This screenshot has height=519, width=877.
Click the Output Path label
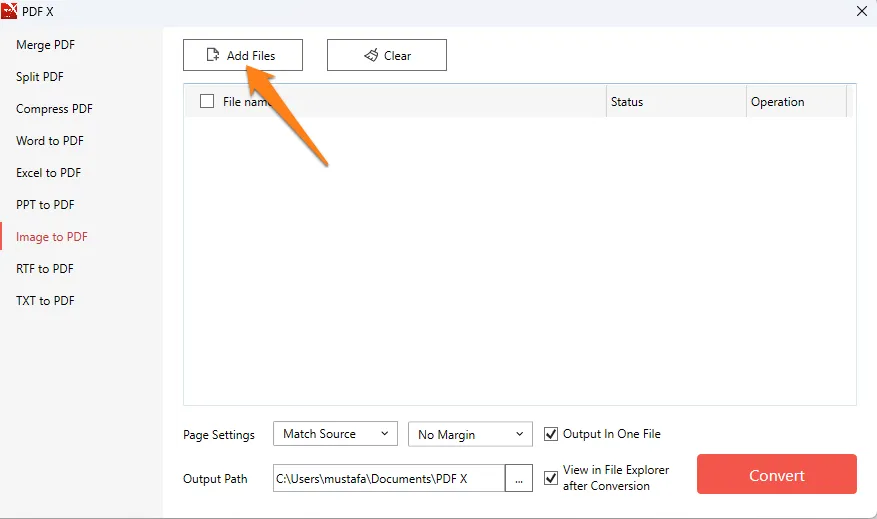click(x=215, y=479)
